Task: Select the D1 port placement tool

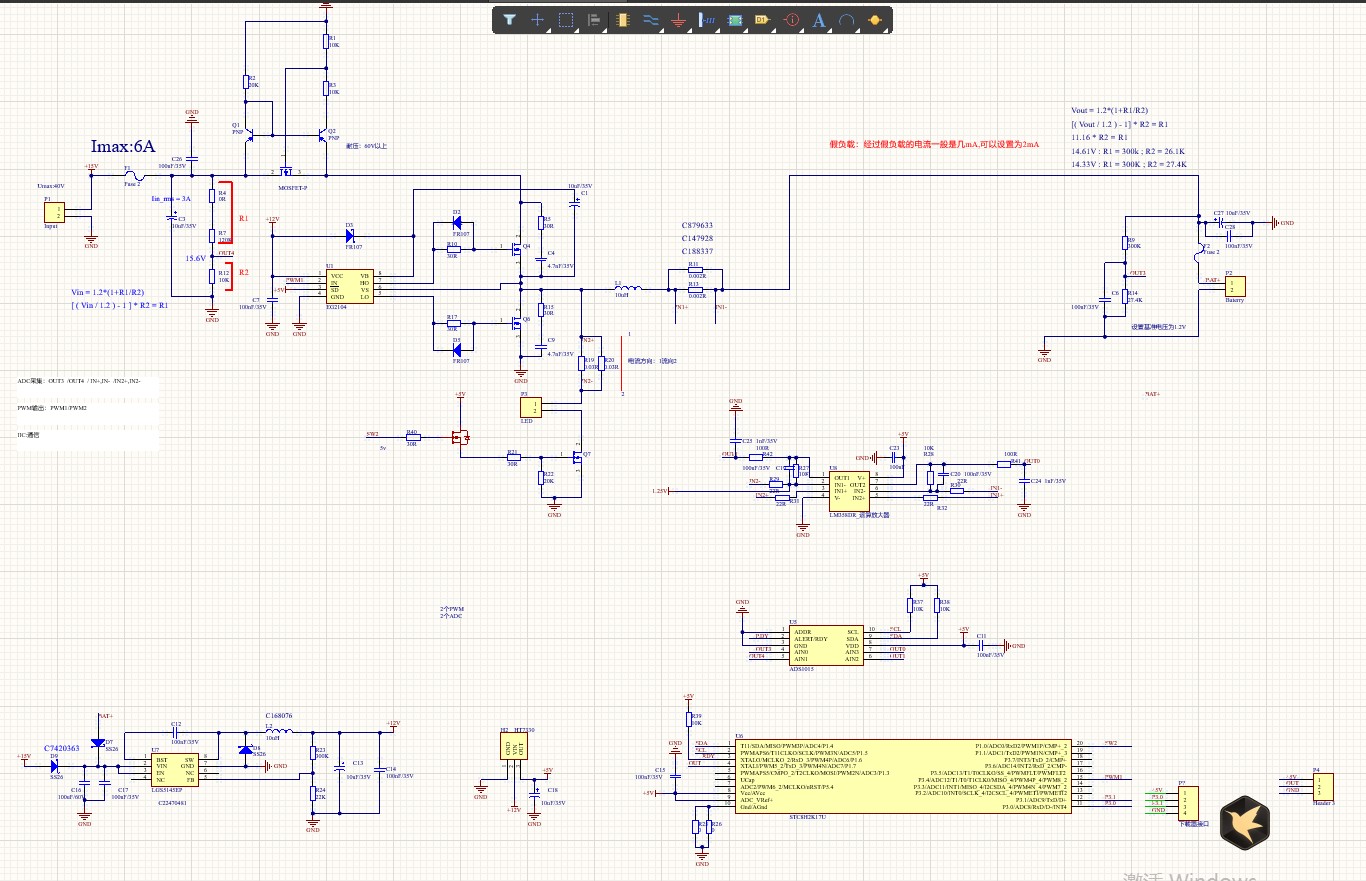Action: (x=762, y=20)
